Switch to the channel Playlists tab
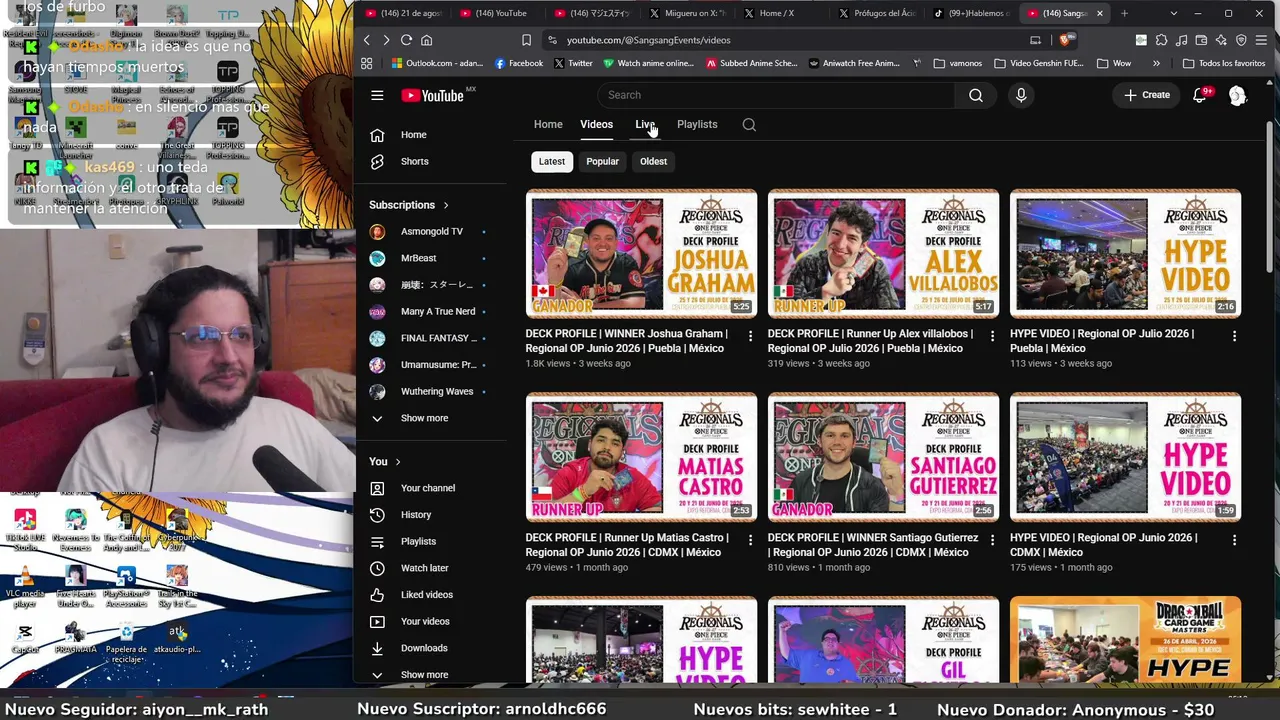This screenshot has width=1280, height=720. 697,125
